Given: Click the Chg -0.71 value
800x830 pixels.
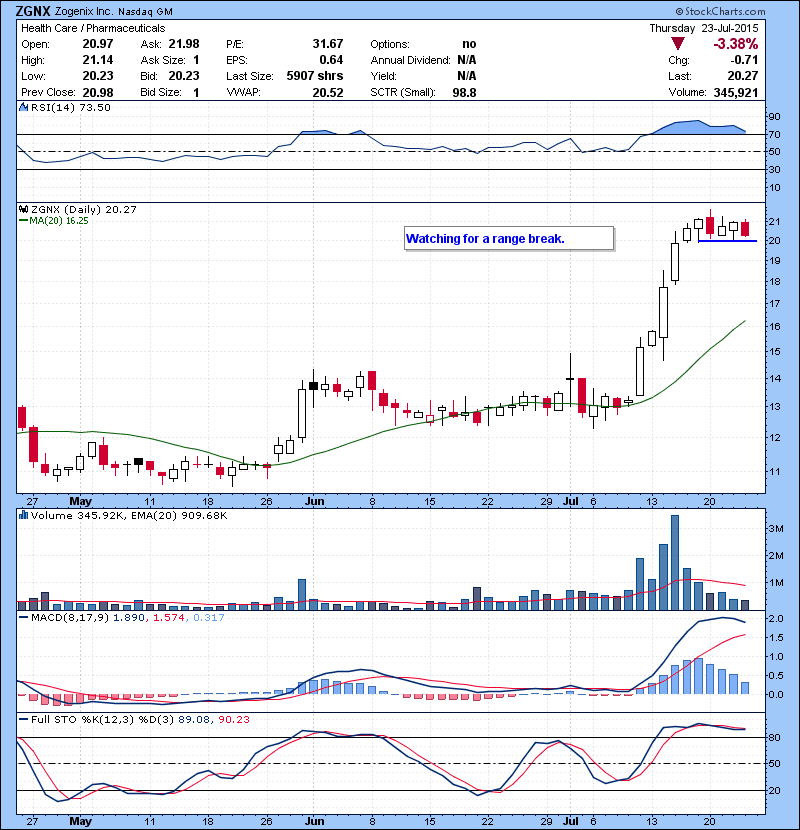Looking at the screenshot, I should click(745, 60).
